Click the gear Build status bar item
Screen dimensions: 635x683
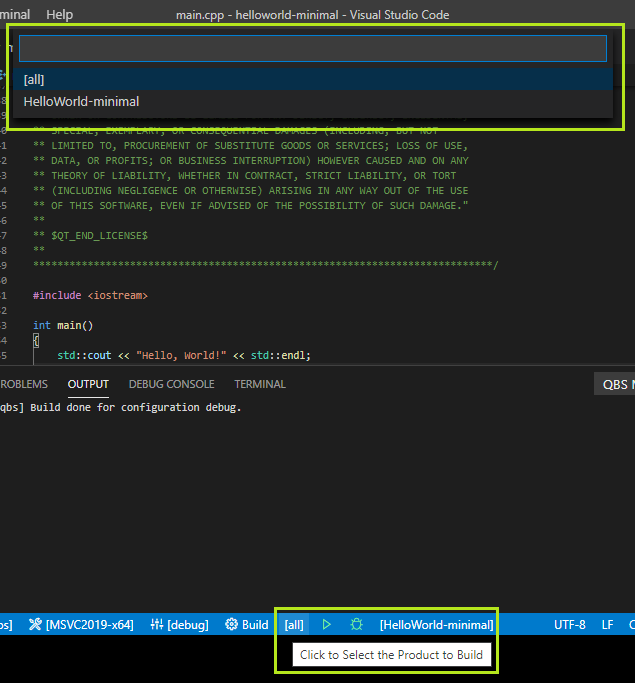click(x=247, y=624)
